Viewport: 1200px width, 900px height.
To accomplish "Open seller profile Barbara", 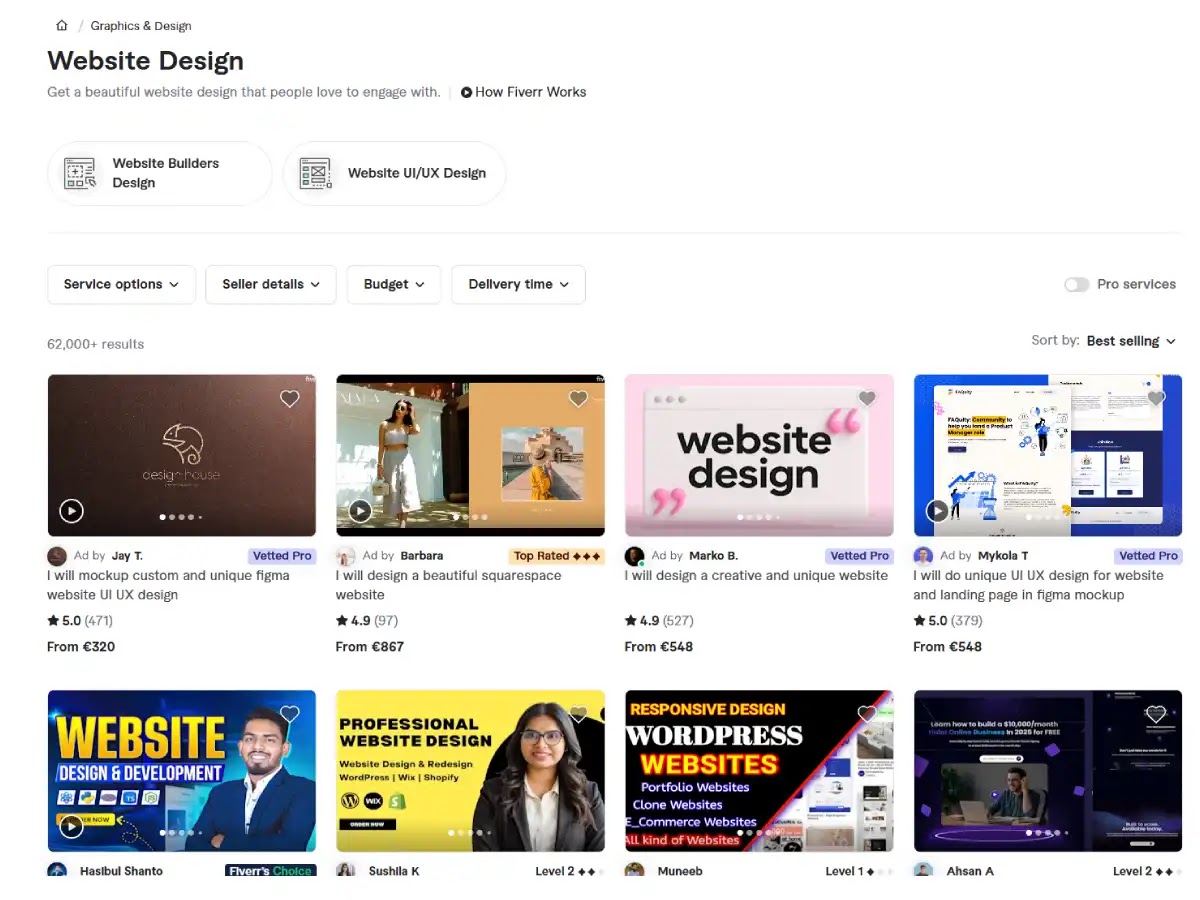I will tap(422, 556).
